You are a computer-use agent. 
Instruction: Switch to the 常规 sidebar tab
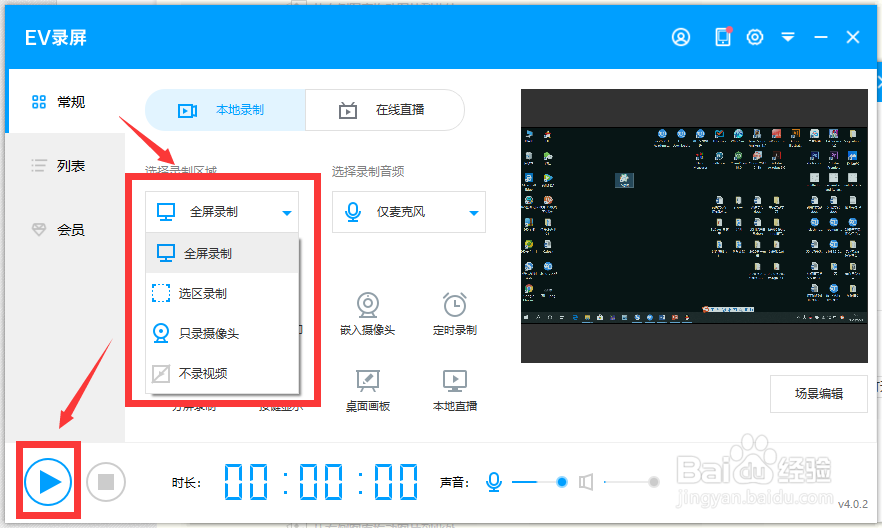pos(65,102)
